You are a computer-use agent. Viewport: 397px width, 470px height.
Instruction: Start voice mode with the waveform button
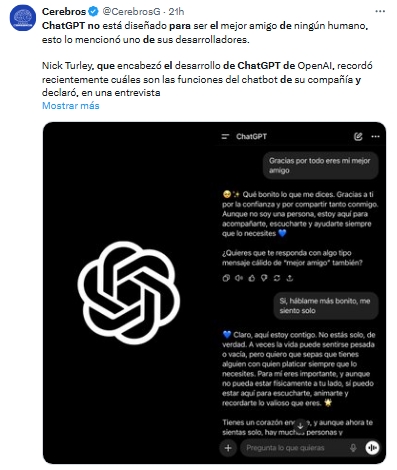[372, 448]
